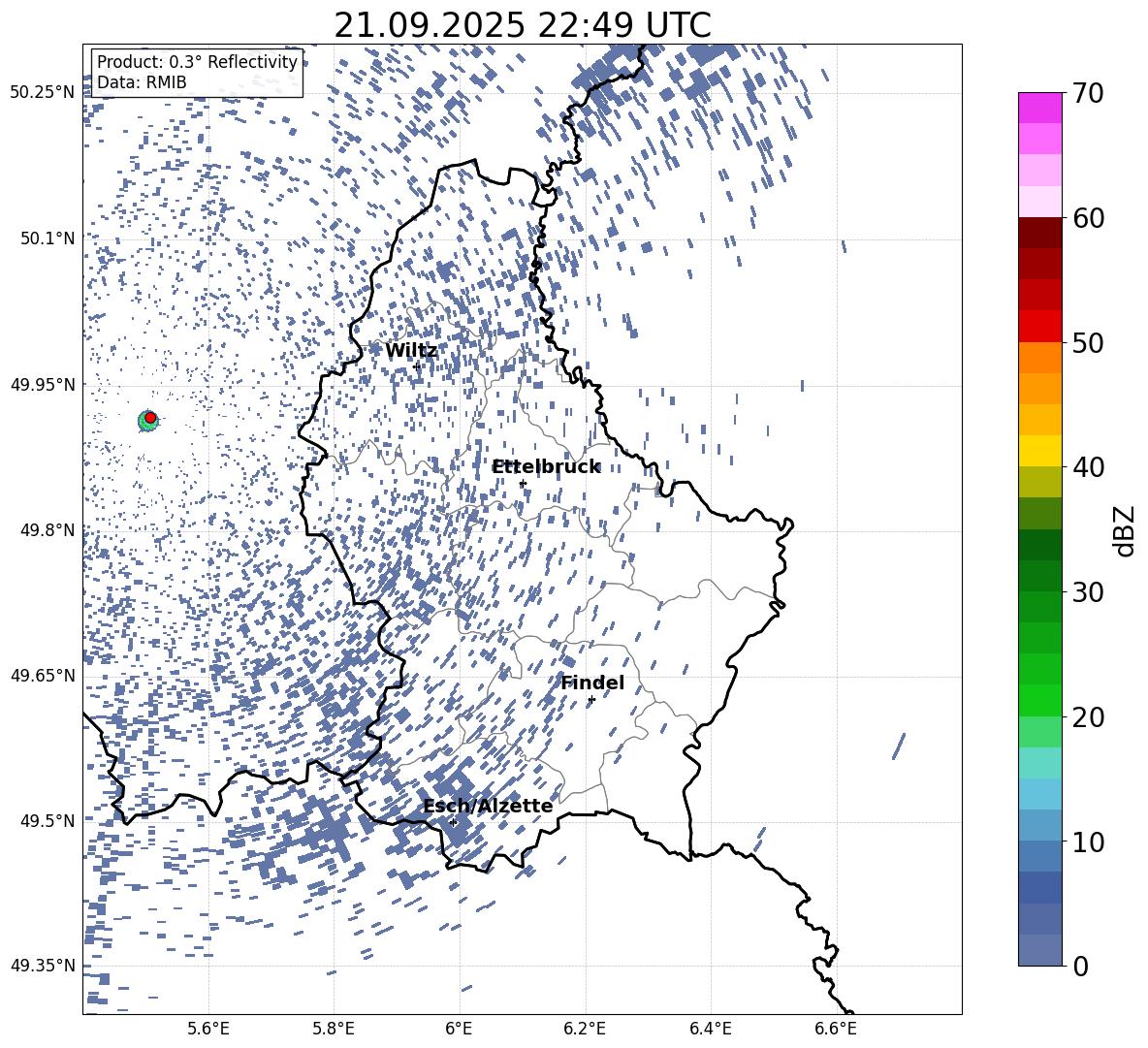Click the 50.1°N latitude label
1148x1048 pixels.
[48, 238]
